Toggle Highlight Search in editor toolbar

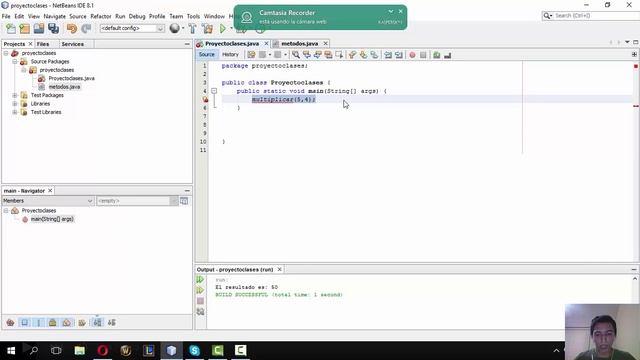coord(328,55)
